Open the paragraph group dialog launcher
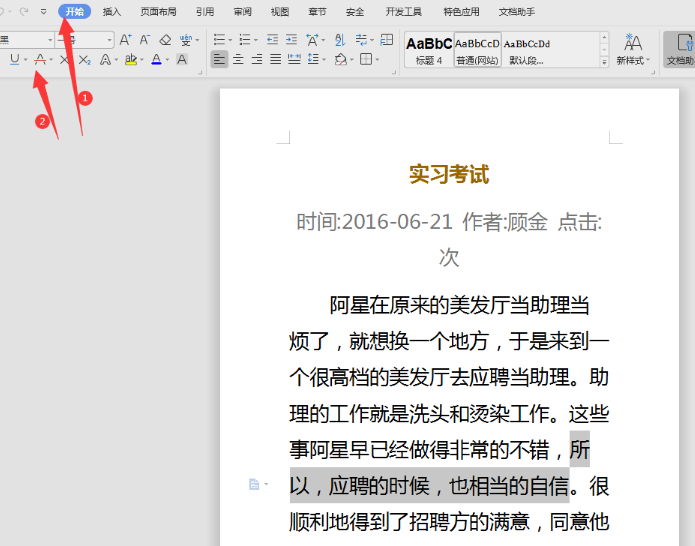The image size is (695, 546). coord(394,72)
